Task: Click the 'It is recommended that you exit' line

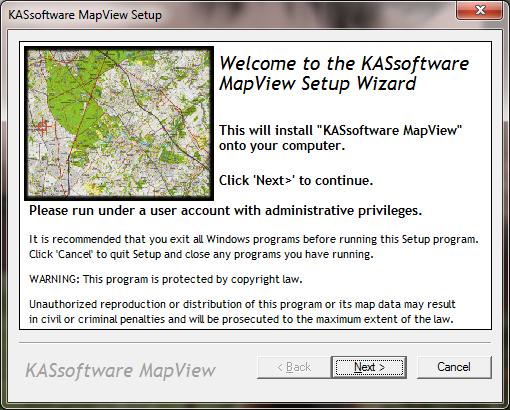Action: (254, 239)
